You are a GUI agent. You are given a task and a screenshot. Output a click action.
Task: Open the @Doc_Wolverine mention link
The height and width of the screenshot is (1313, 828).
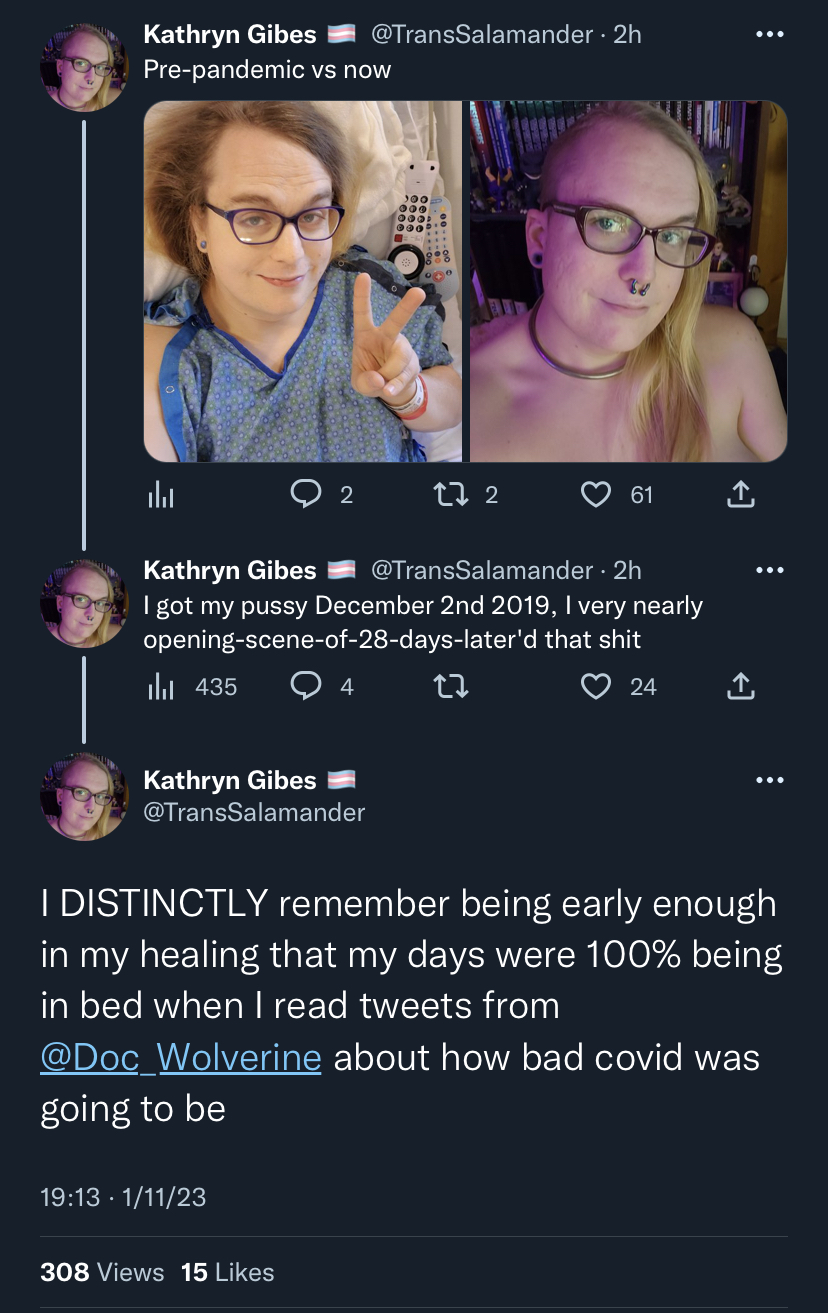point(181,1057)
